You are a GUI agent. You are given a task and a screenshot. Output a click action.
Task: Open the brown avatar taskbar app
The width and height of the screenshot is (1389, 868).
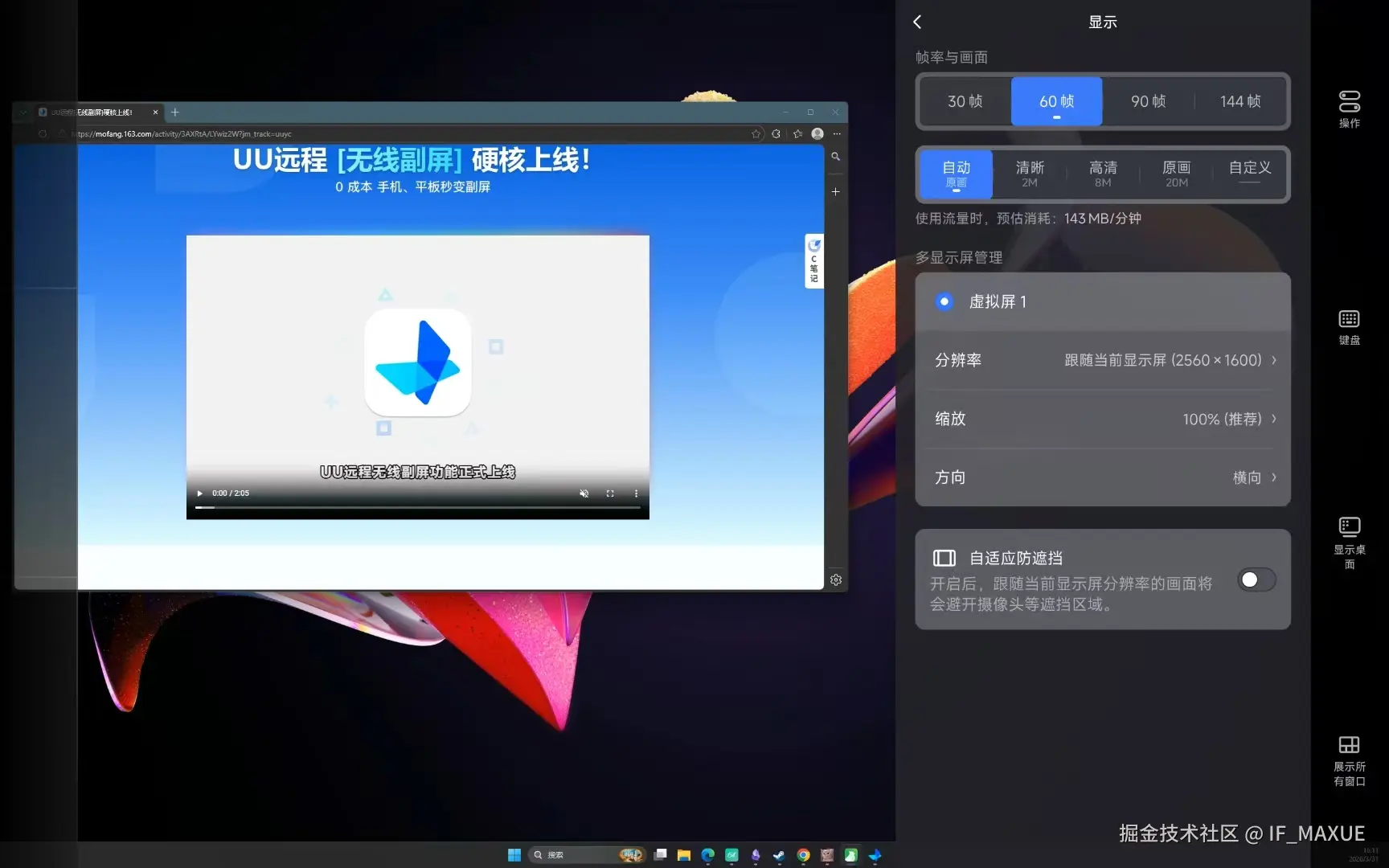coord(827,855)
